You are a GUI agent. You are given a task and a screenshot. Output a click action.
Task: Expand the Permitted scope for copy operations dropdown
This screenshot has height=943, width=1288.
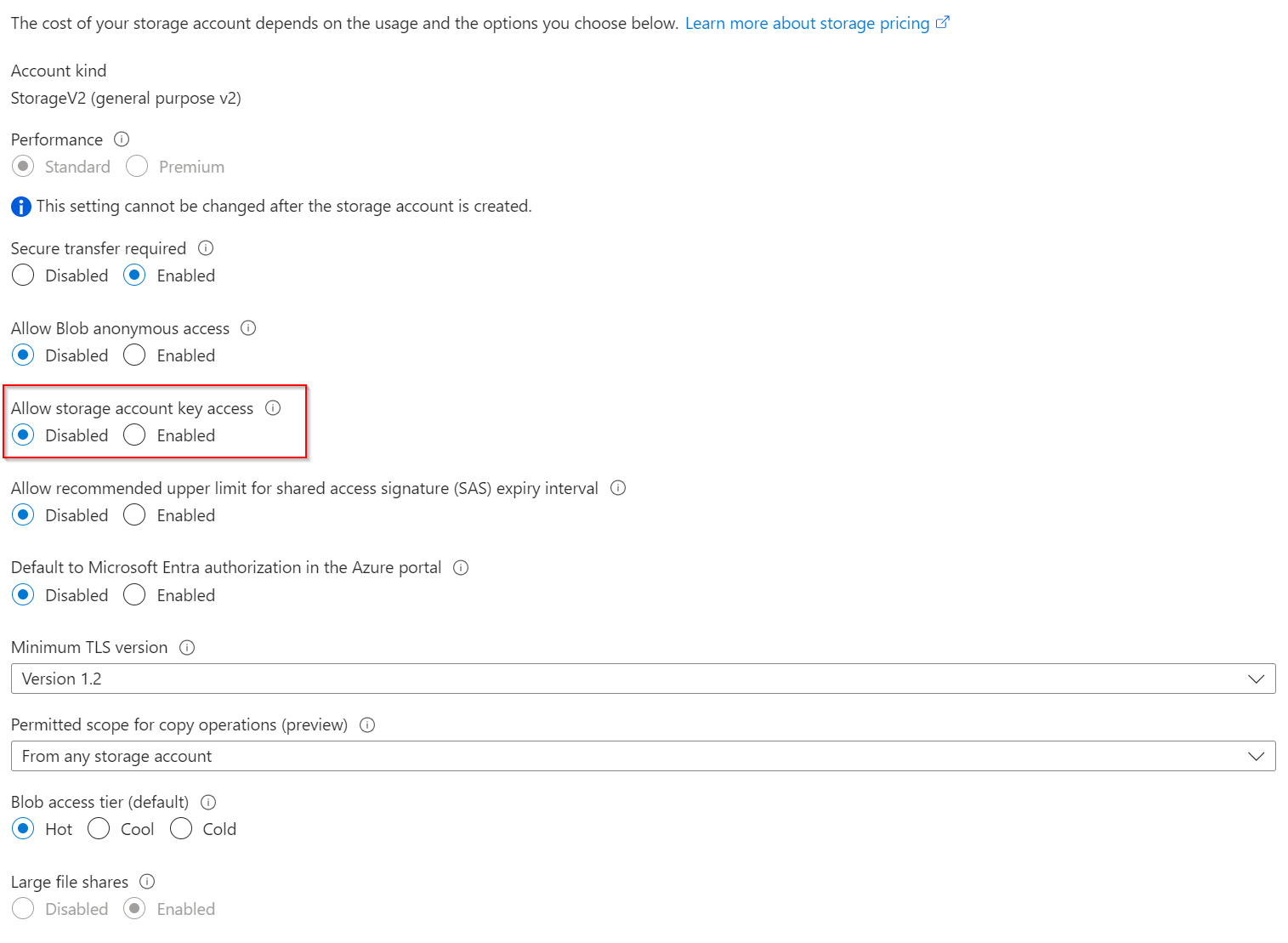(x=643, y=756)
